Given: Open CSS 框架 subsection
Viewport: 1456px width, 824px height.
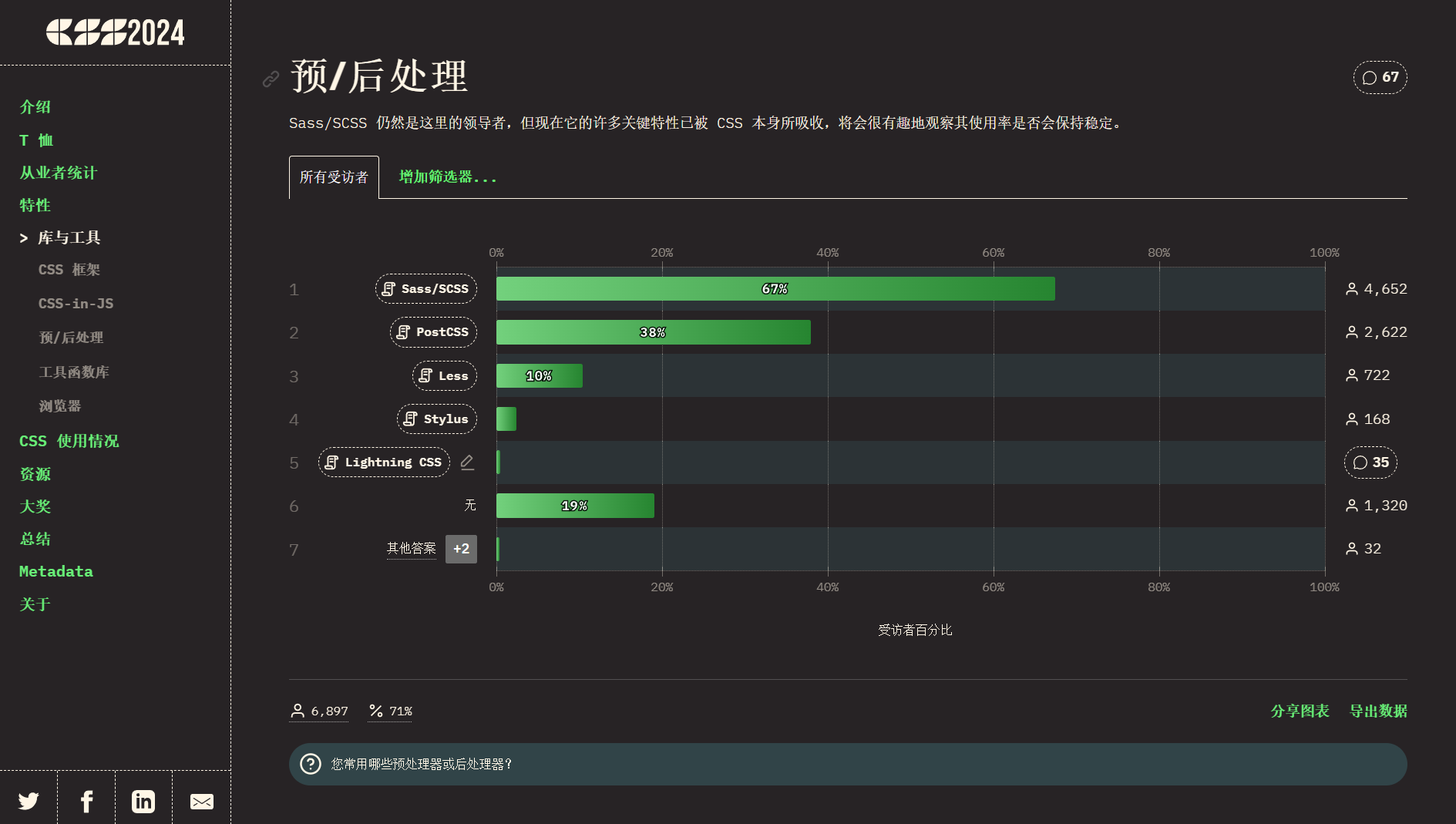Looking at the screenshot, I should tap(69, 270).
